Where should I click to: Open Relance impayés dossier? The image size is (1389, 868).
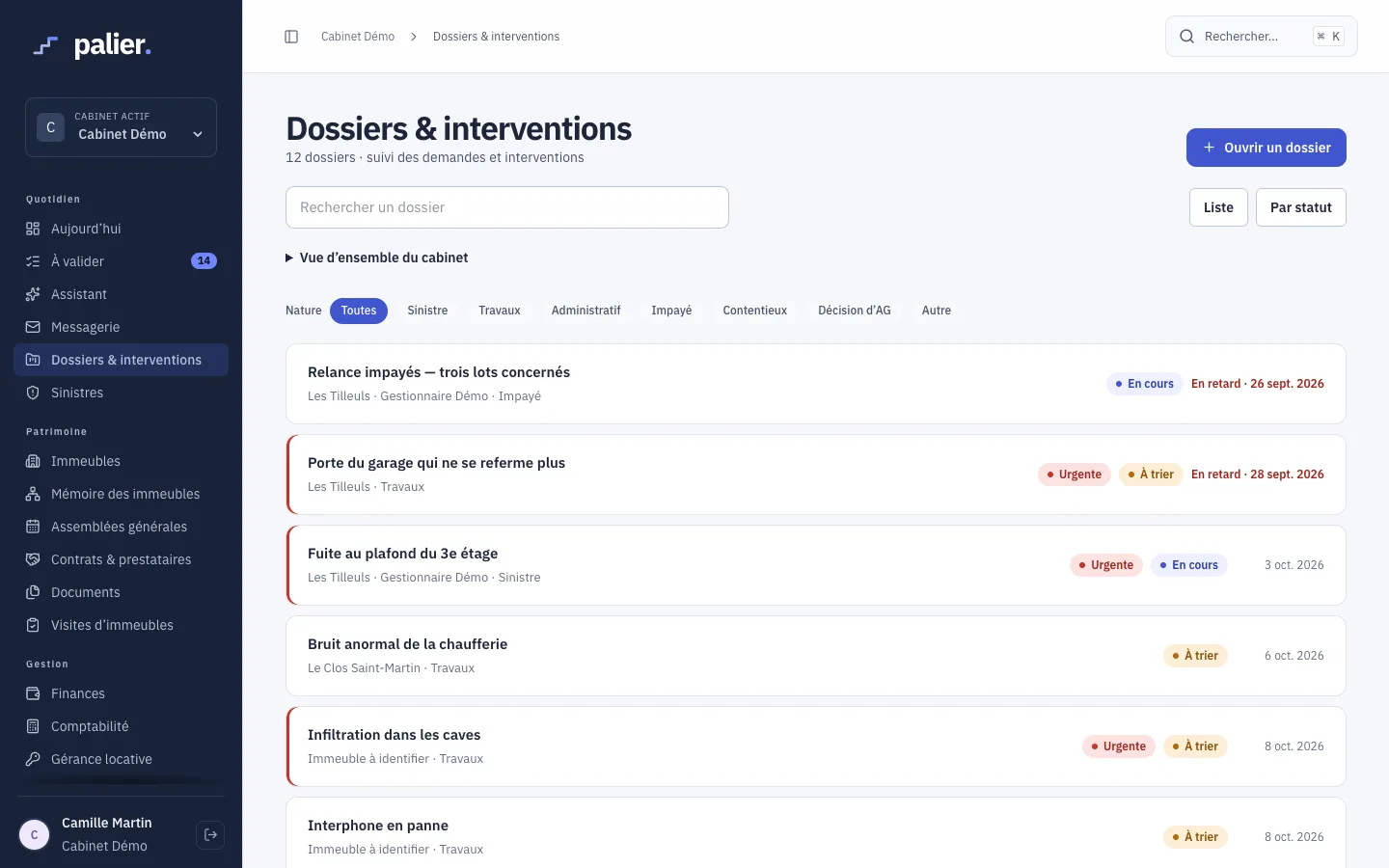tap(816, 384)
